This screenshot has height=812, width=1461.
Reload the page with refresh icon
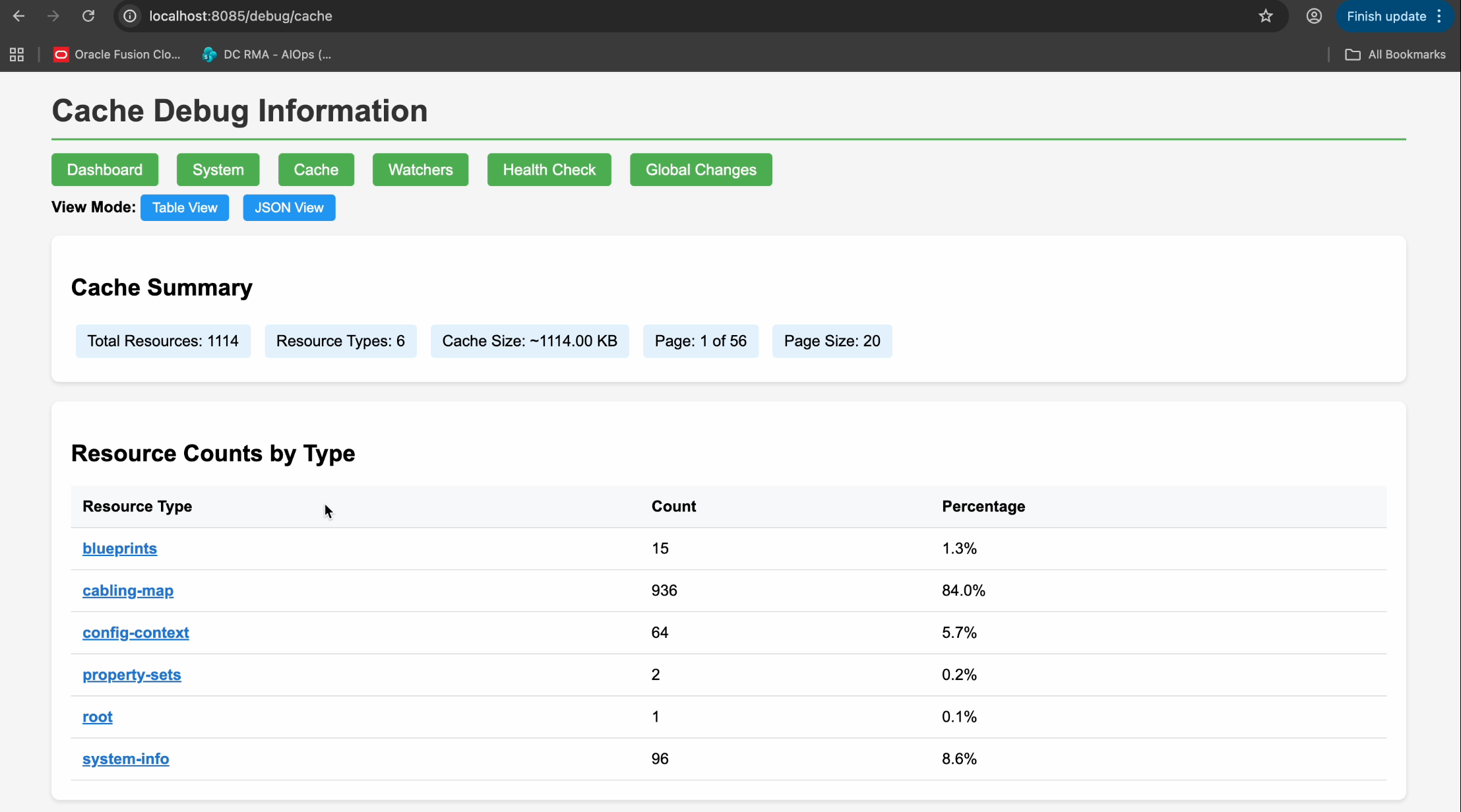click(88, 16)
